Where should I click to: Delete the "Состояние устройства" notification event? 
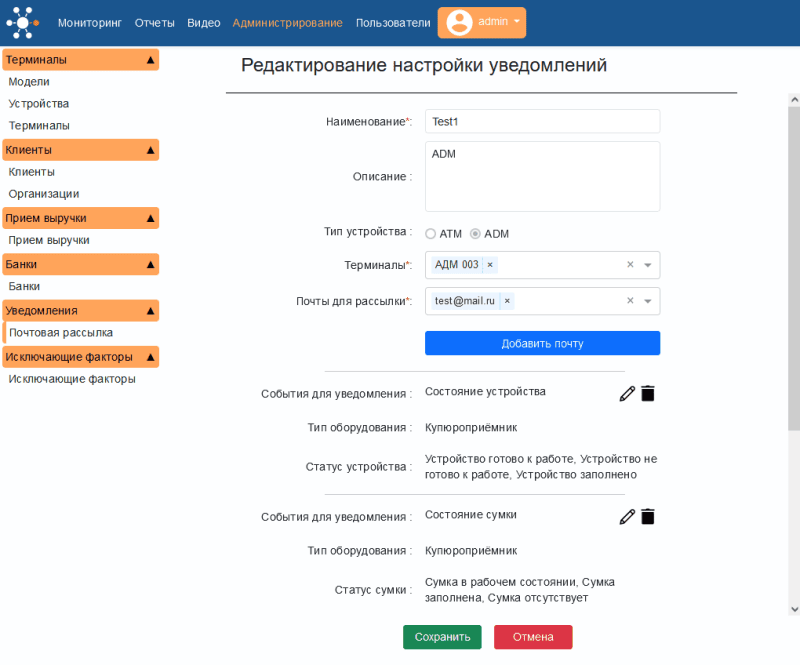[x=647, y=393]
